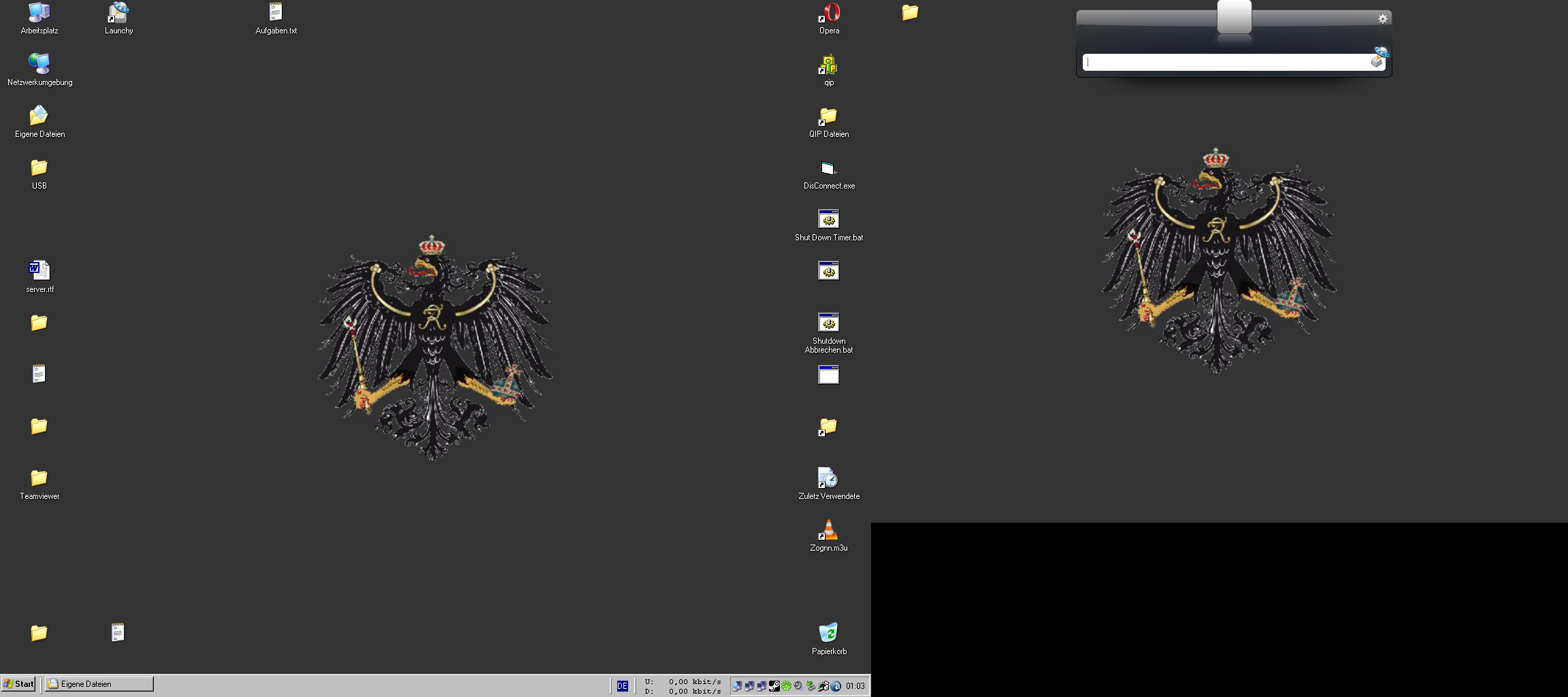Select the Aufgaben.txt text file
Image resolution: width=1568 pixels, height=697 pixels.
(x=276, y=14)
